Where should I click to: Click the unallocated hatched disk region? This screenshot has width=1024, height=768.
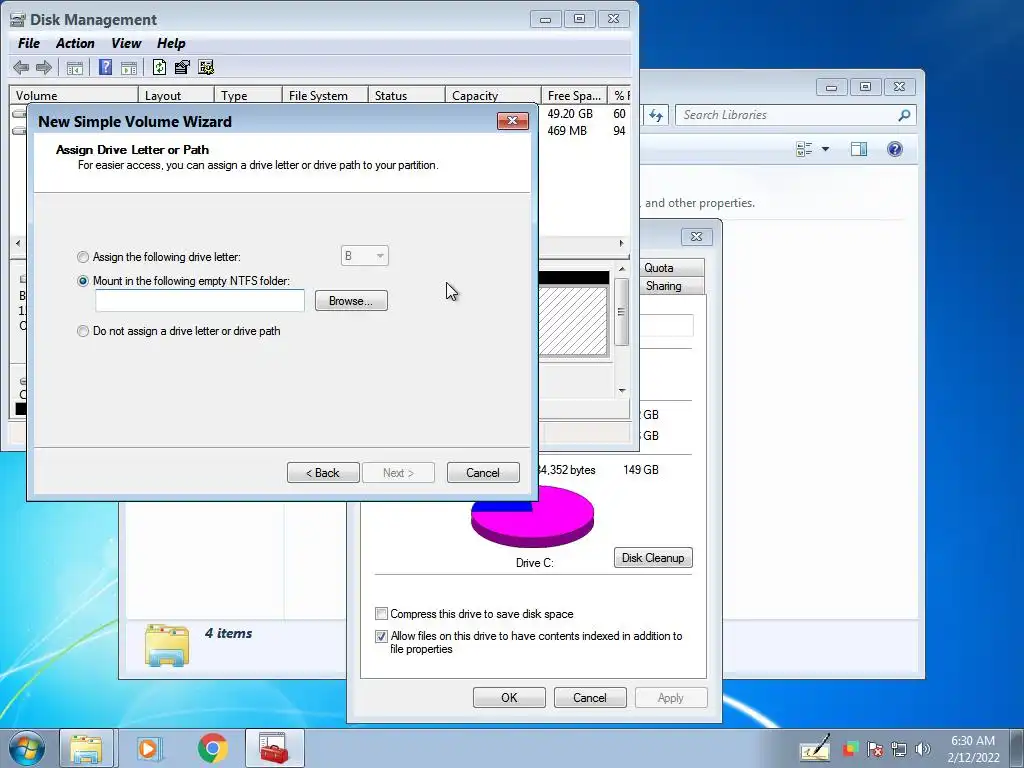[573, 321]
